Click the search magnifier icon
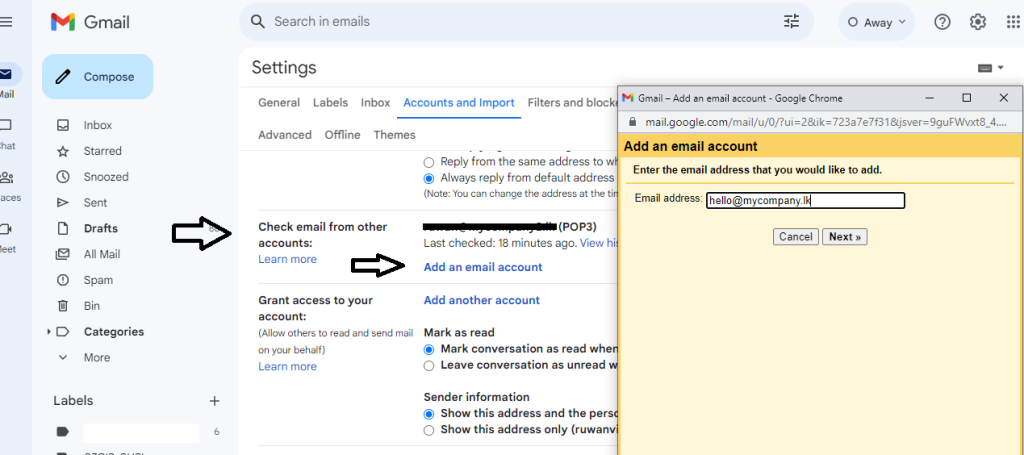The height and width of the screenshot is (455, 1024). click(258, 22)
